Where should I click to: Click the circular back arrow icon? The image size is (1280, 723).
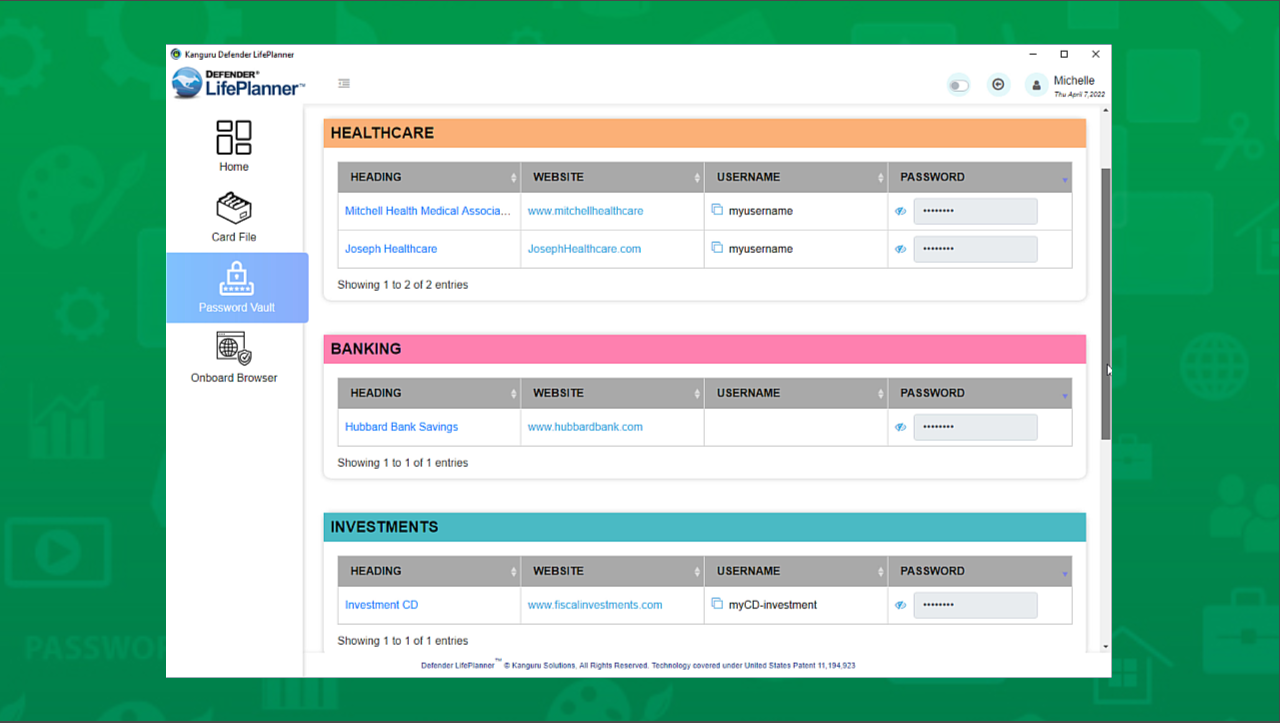click(x=998, y=85)
